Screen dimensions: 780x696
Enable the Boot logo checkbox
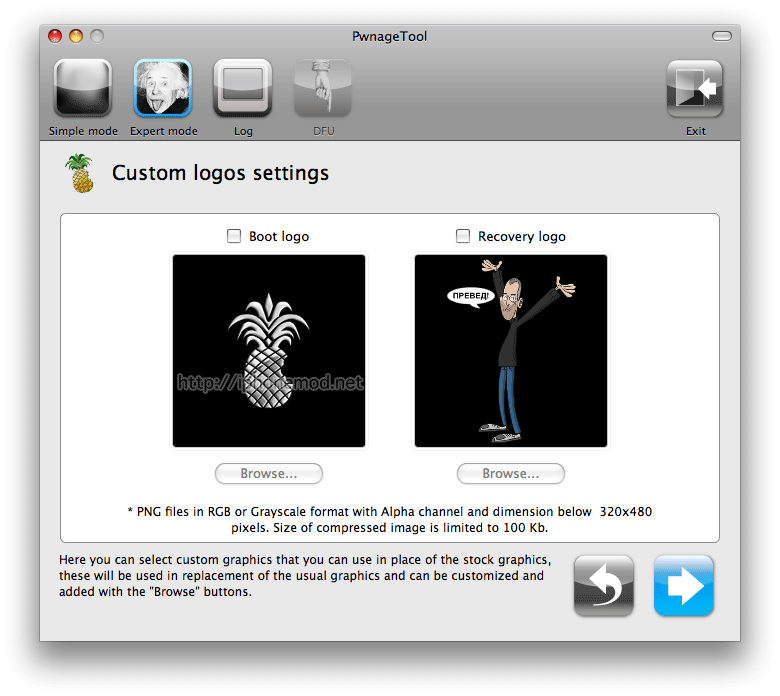click(x=234, y=236)
